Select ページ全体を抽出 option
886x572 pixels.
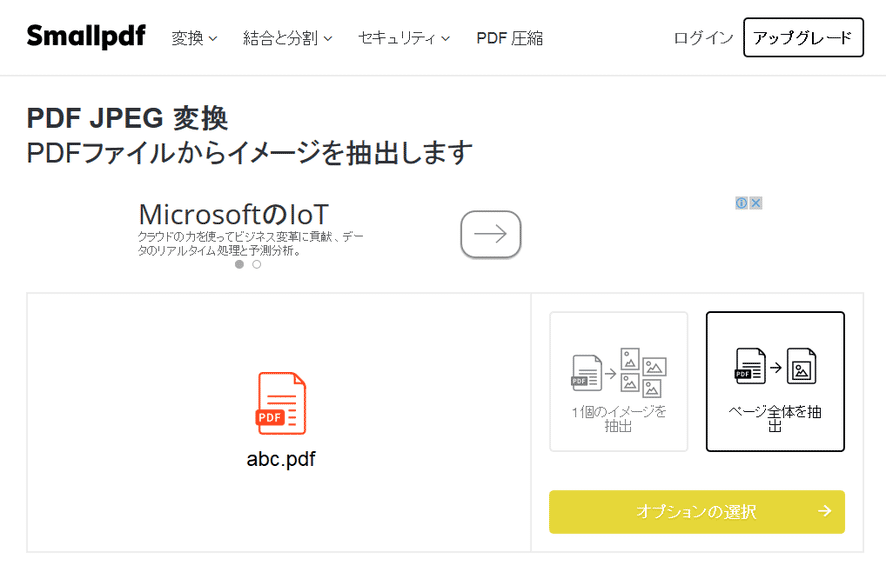pos(775,382)
